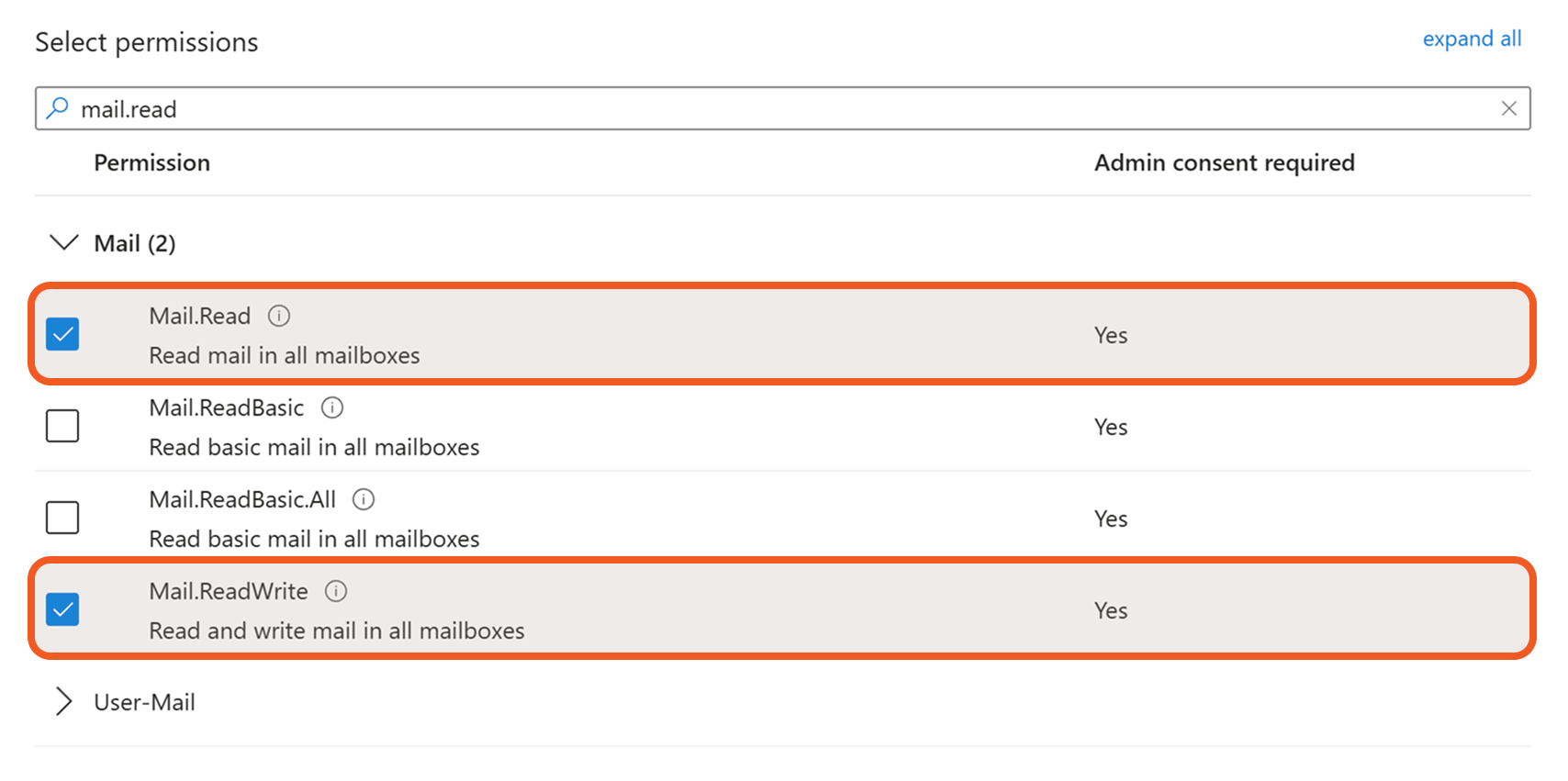Check the Mail.ReadBasic.All checkbox
This screenshot has width=1568, height=781.
click(62, 518)
